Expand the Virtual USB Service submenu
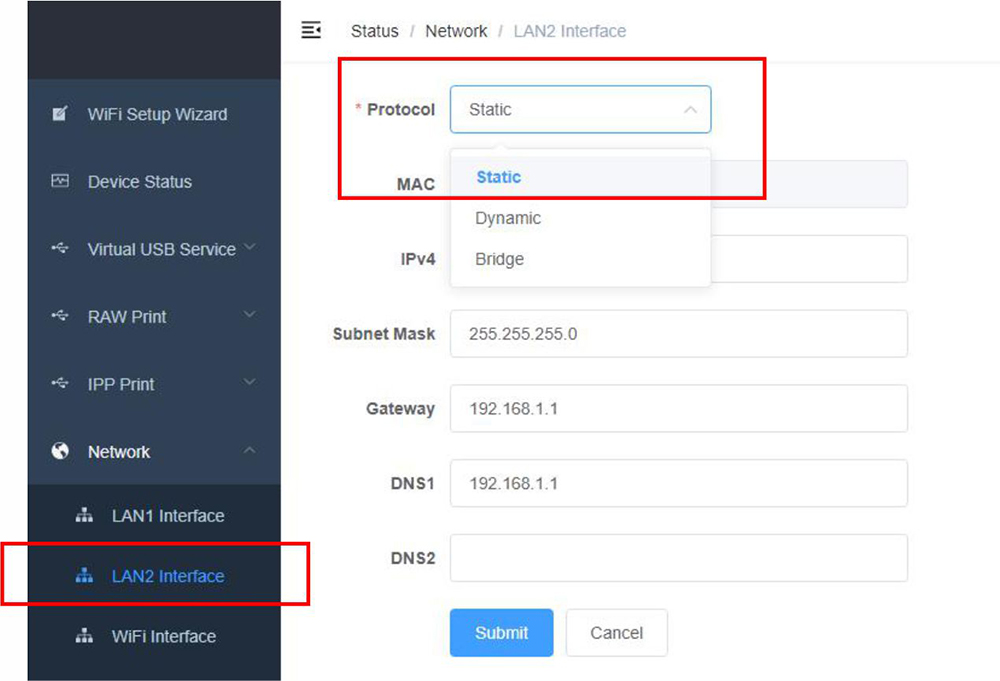1000x681 pixels. click(x=250, y=248)
